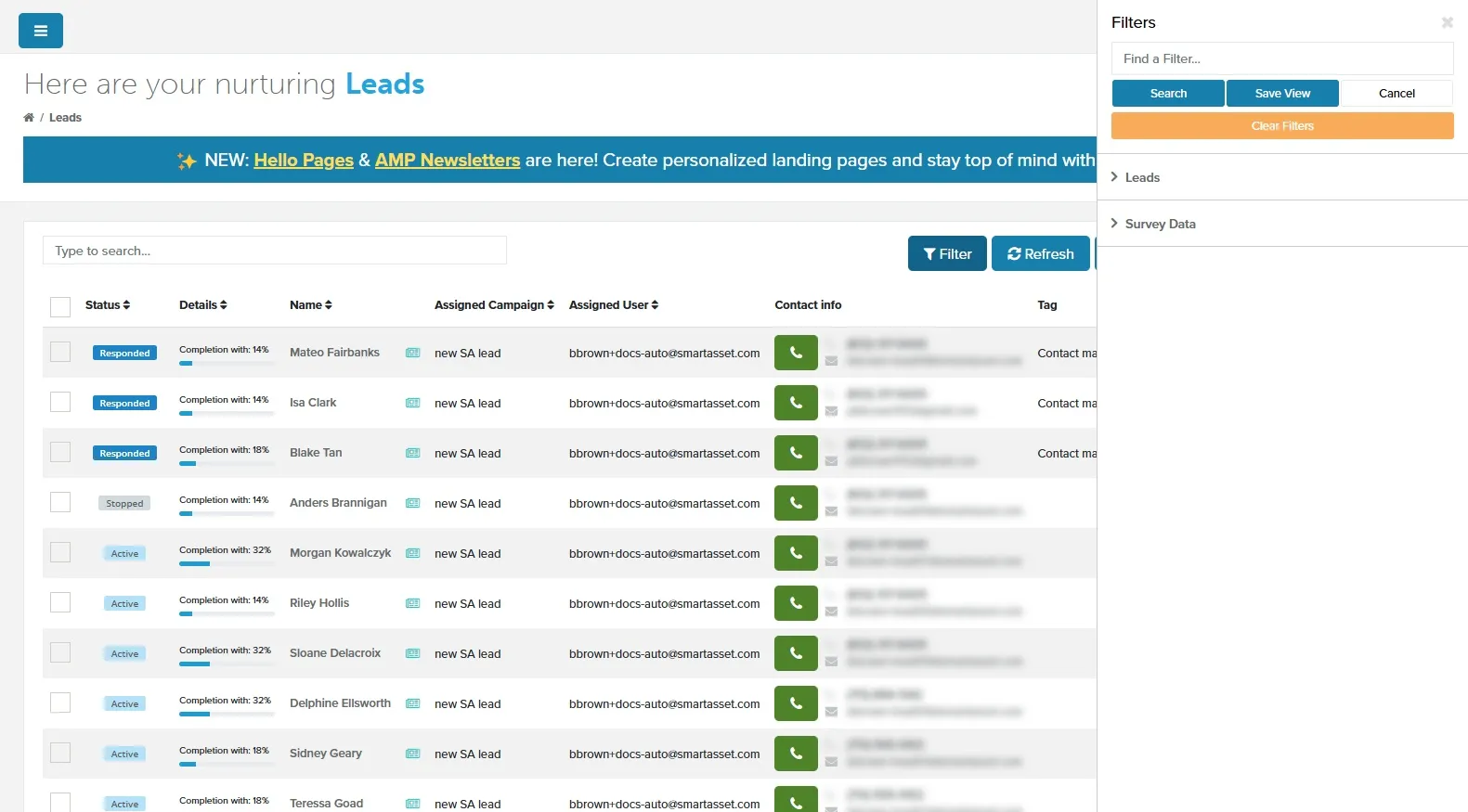Screen dimensions: 1468x812
Task: Select the Riley Hollis row checkbox
Action: pos(60,602)
